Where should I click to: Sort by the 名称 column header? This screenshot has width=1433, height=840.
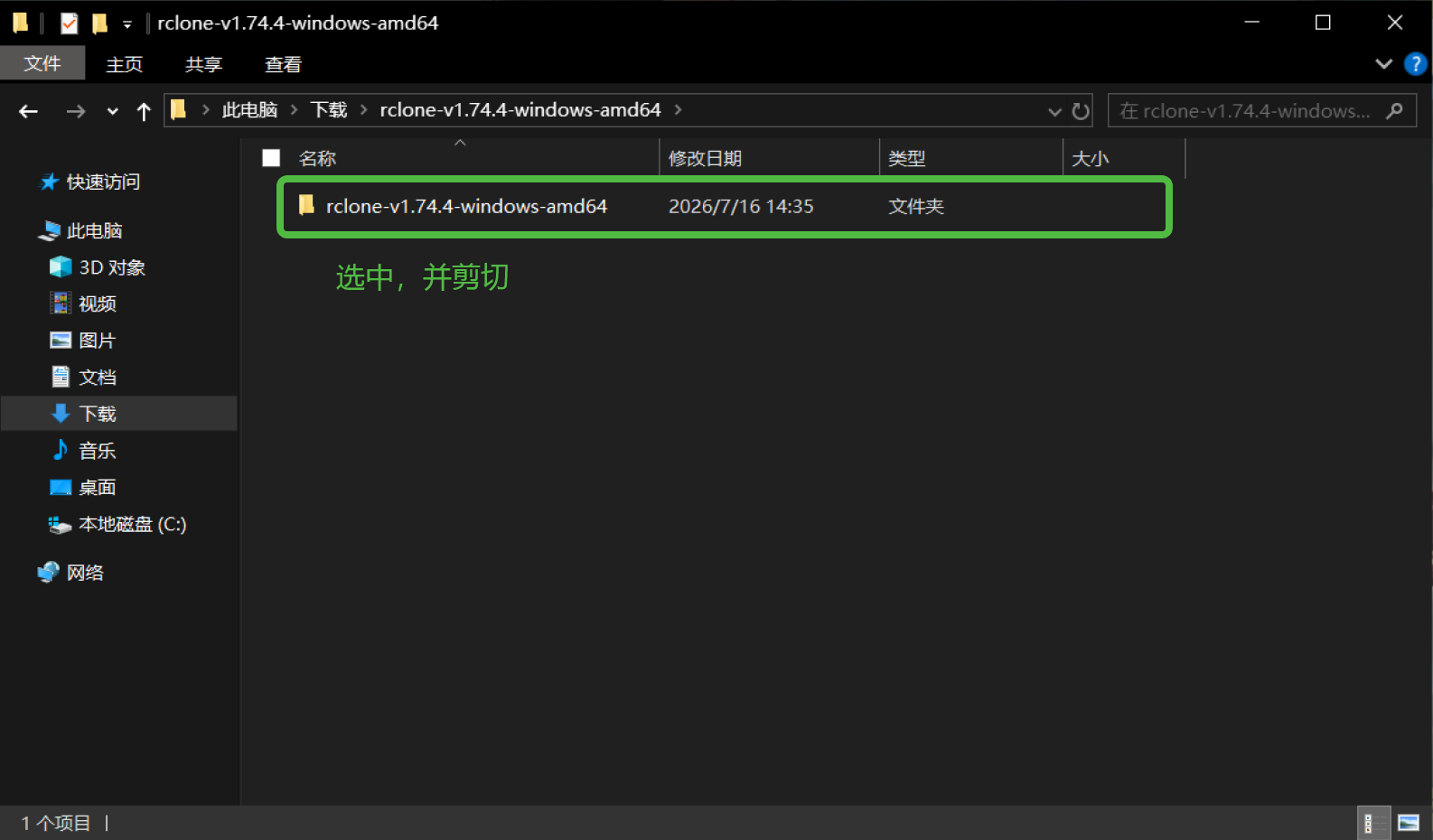click(317, 159)
